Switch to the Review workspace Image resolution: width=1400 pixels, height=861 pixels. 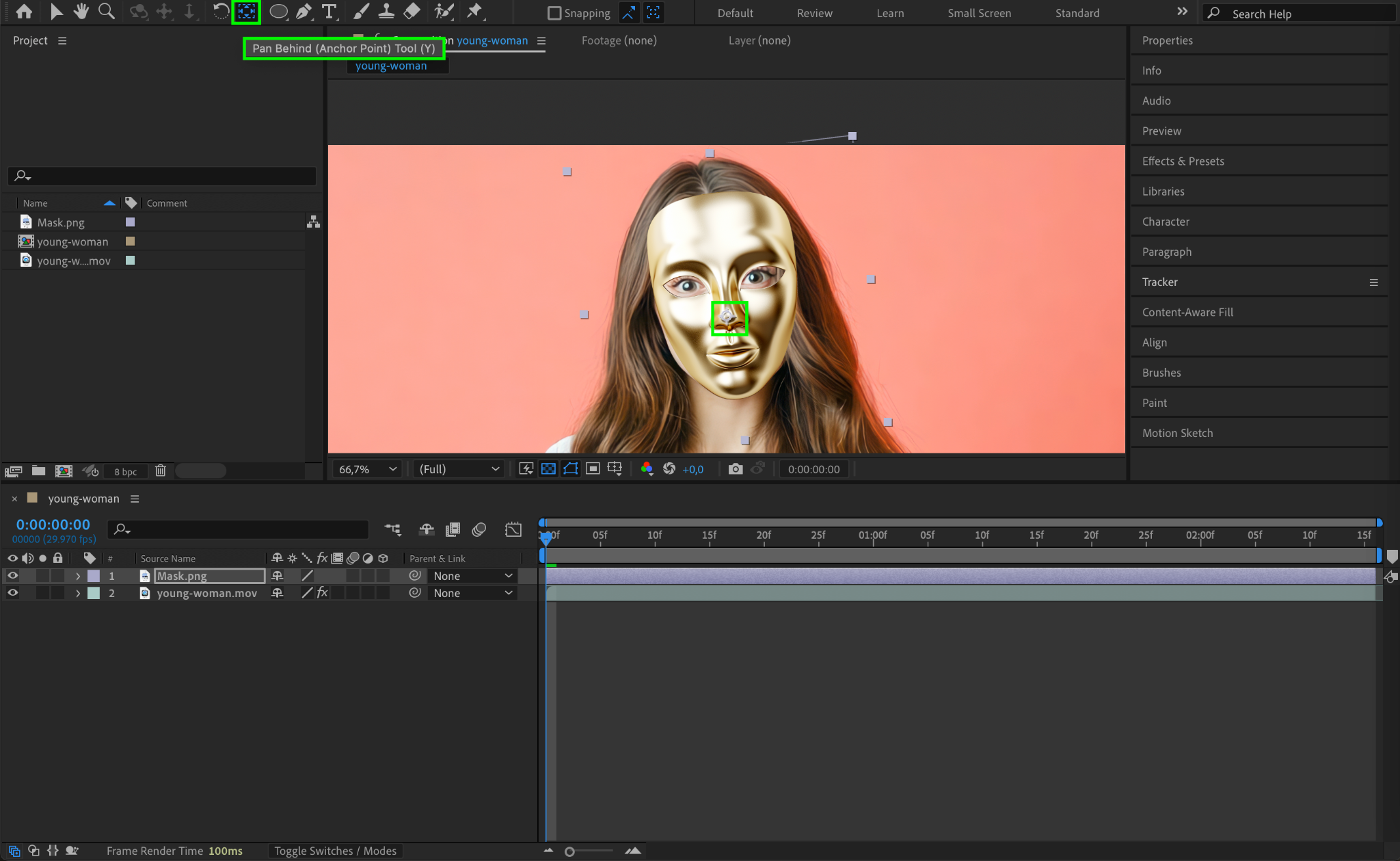814,13
